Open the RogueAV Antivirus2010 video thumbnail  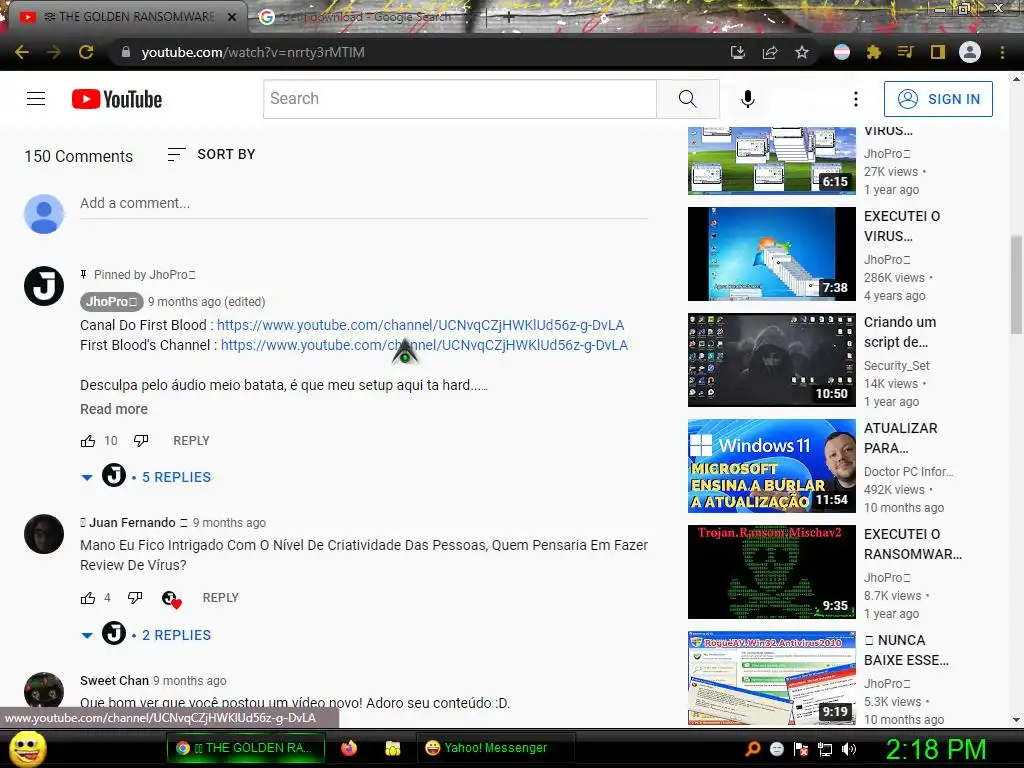click(771, 678)
